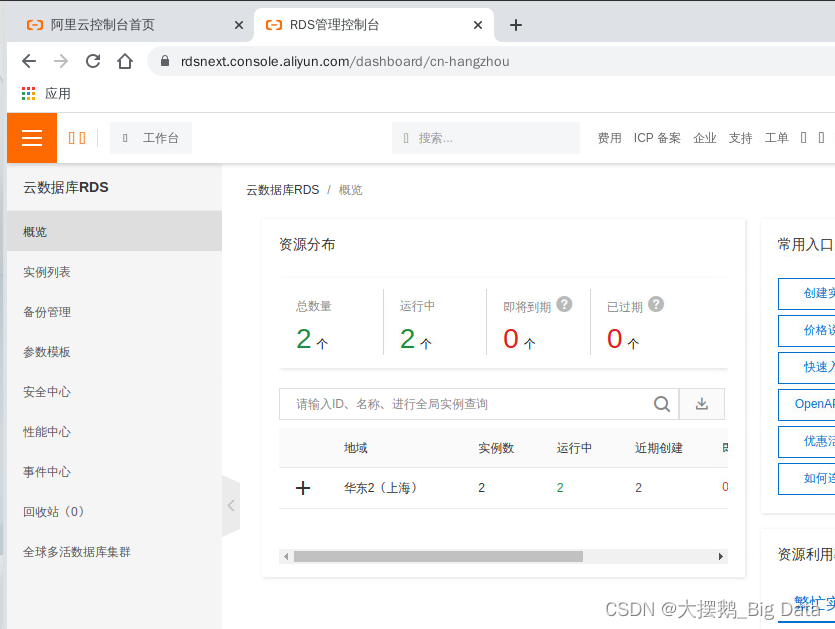Viewport: 835px width, 629px height.
Task: Click the browser forward arrow
Action: point(61,61)
